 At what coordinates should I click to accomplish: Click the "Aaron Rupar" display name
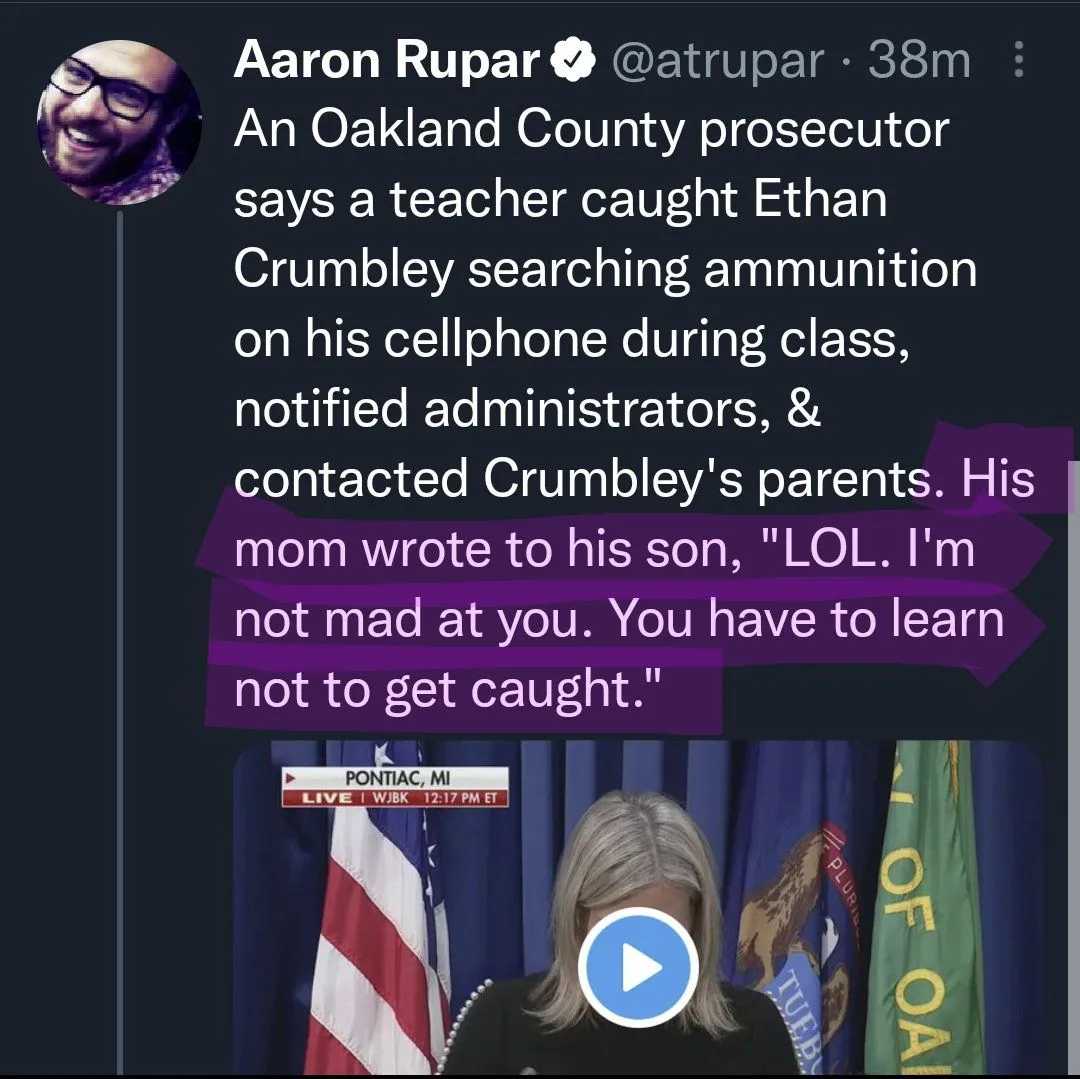[x=387, y=62]
